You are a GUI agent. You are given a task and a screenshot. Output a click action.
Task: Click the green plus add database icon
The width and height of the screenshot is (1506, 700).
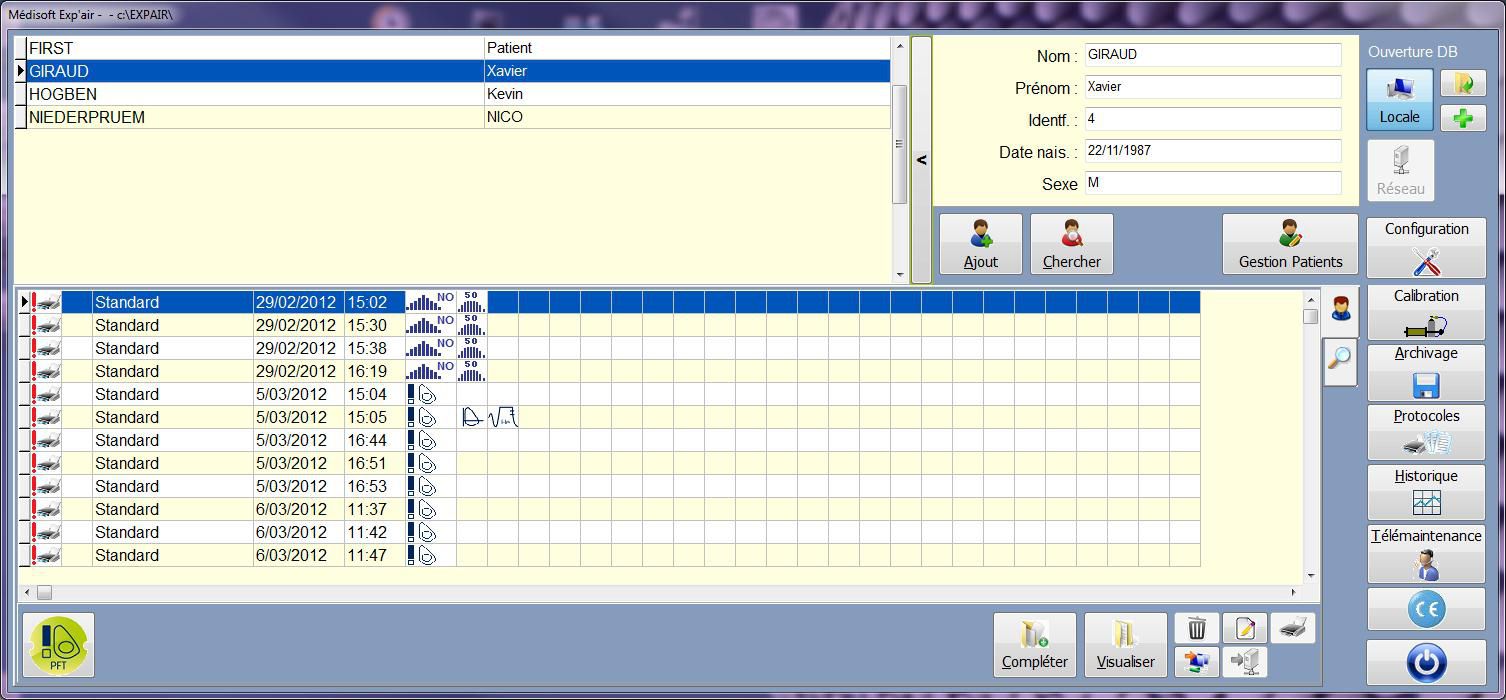click(x=1463, y=118)
